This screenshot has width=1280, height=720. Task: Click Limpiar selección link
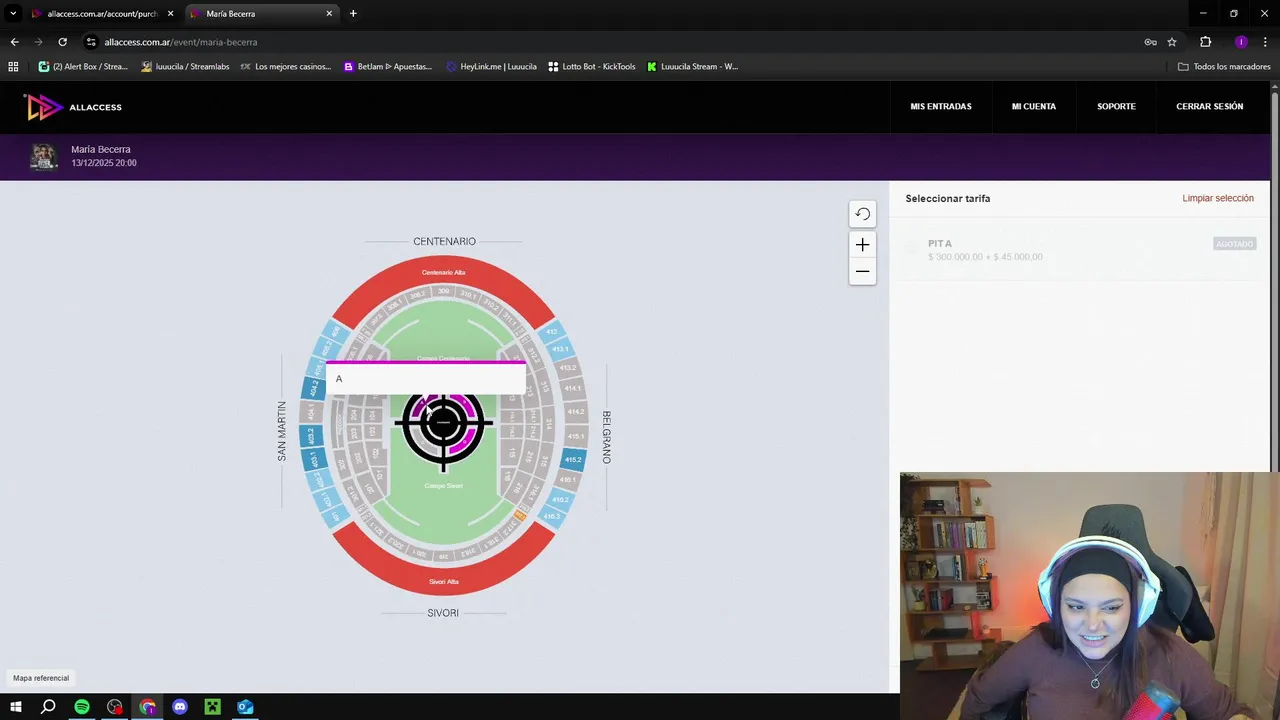1218,198
